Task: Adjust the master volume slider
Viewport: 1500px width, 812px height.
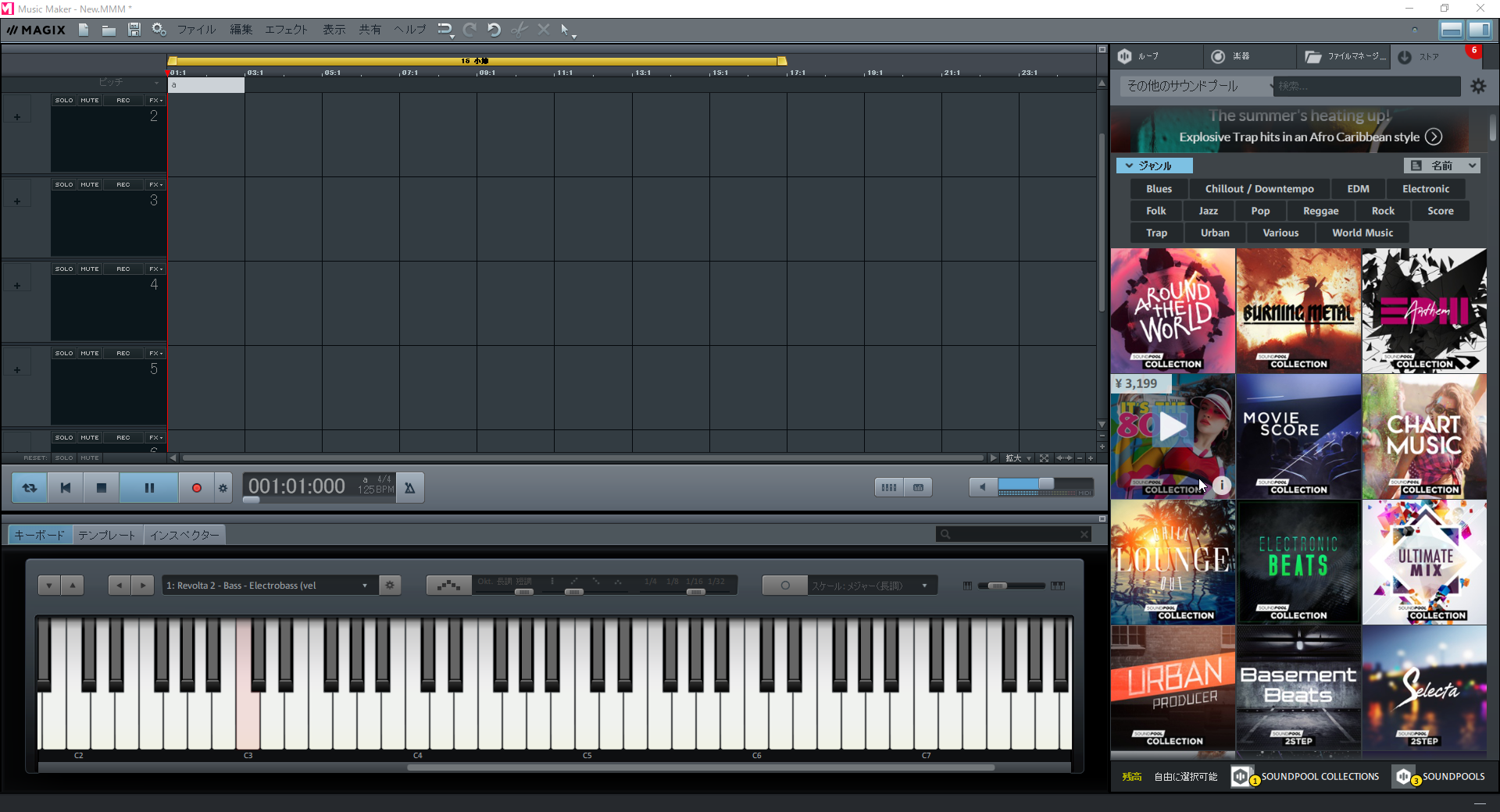Action: 1045,485
